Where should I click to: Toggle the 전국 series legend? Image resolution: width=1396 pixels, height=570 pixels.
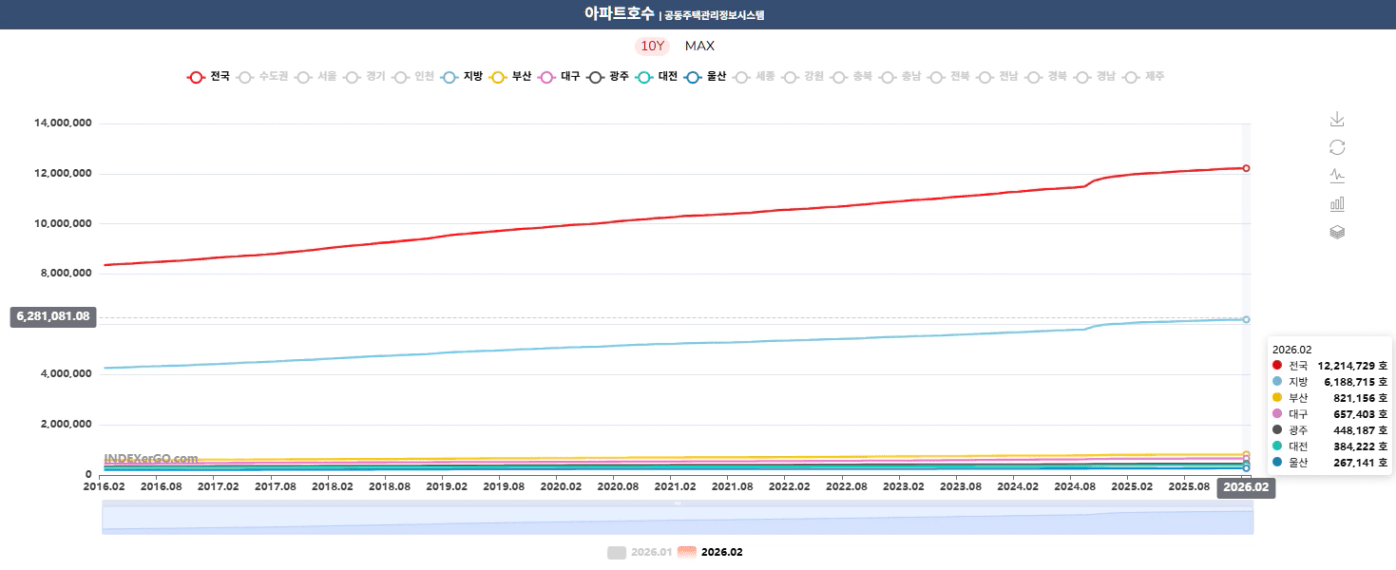(x=209, y=77)
